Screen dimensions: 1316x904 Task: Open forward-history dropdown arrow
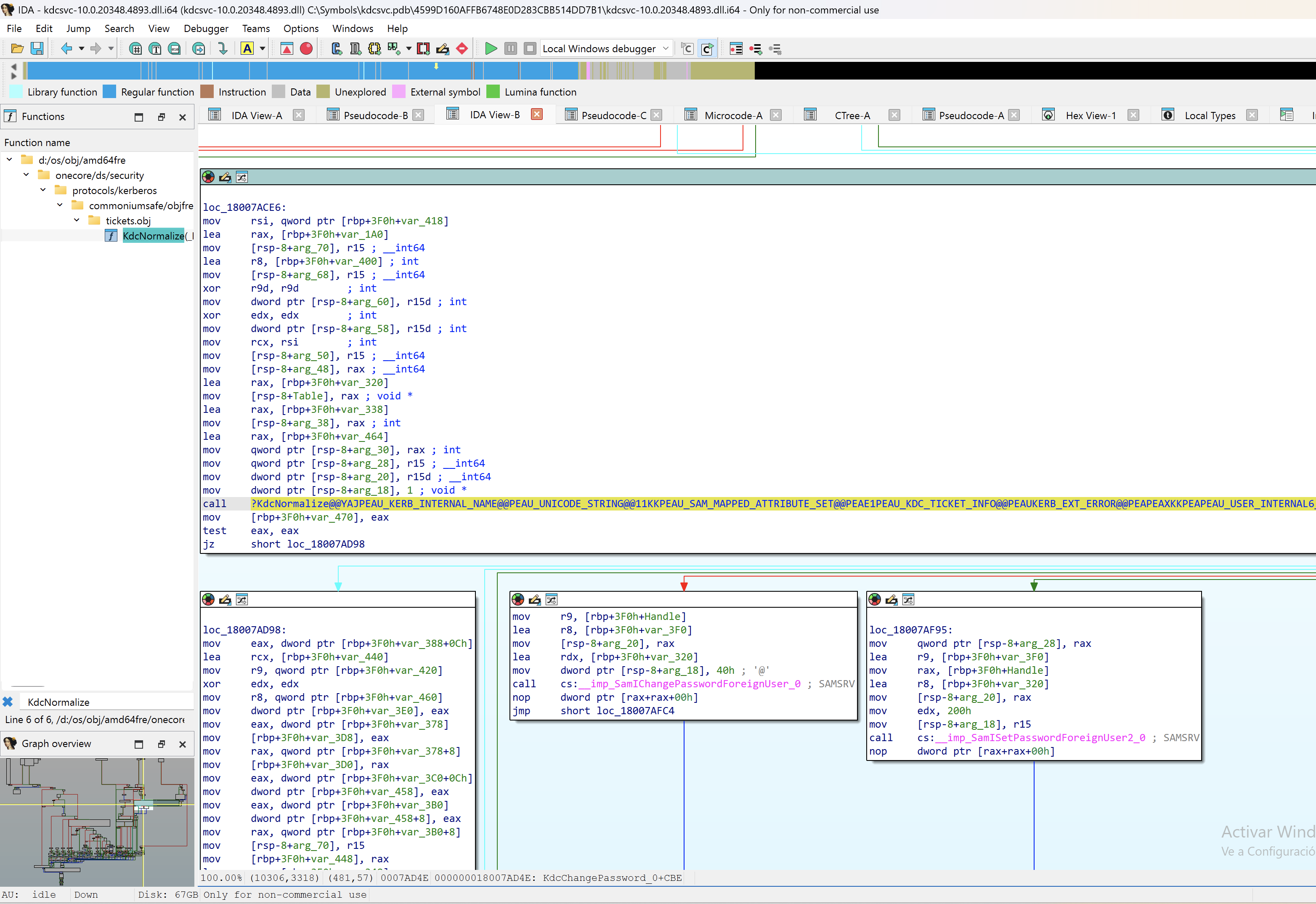[111, 49]
